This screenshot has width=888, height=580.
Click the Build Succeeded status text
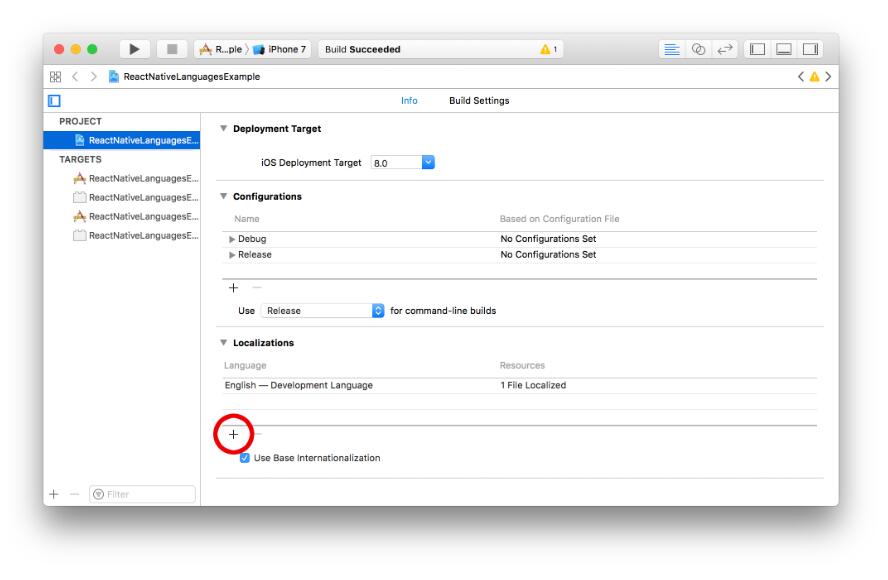(362, 49)
